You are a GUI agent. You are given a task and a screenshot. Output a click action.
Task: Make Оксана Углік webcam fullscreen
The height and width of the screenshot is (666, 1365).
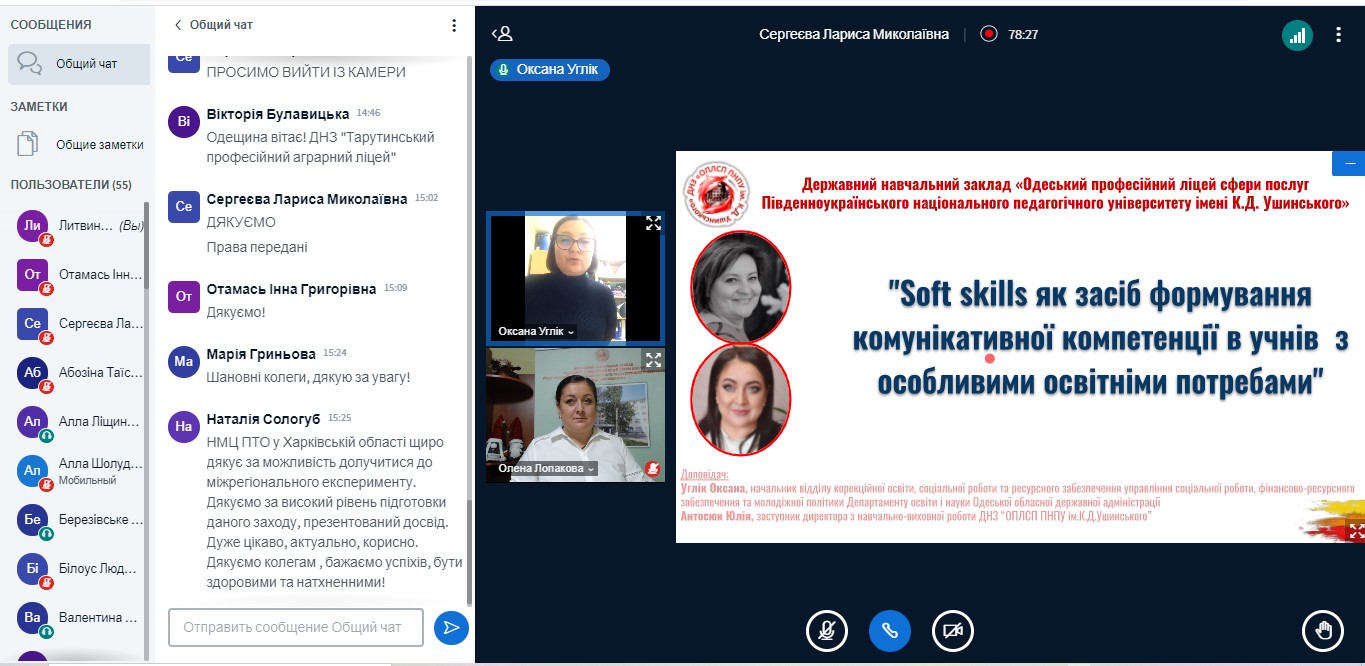(653, 223)
